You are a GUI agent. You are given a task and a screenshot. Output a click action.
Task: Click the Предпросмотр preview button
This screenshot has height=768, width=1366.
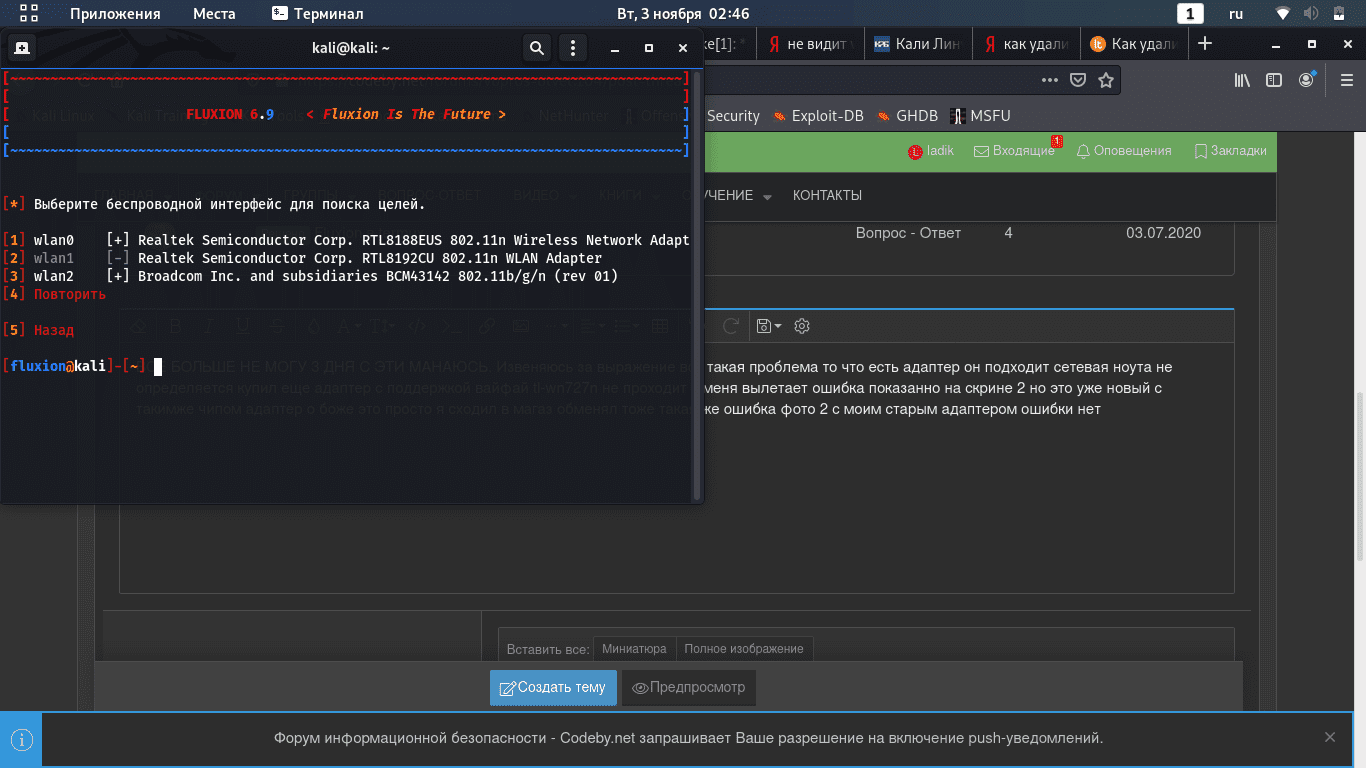[x=689, y=687]
